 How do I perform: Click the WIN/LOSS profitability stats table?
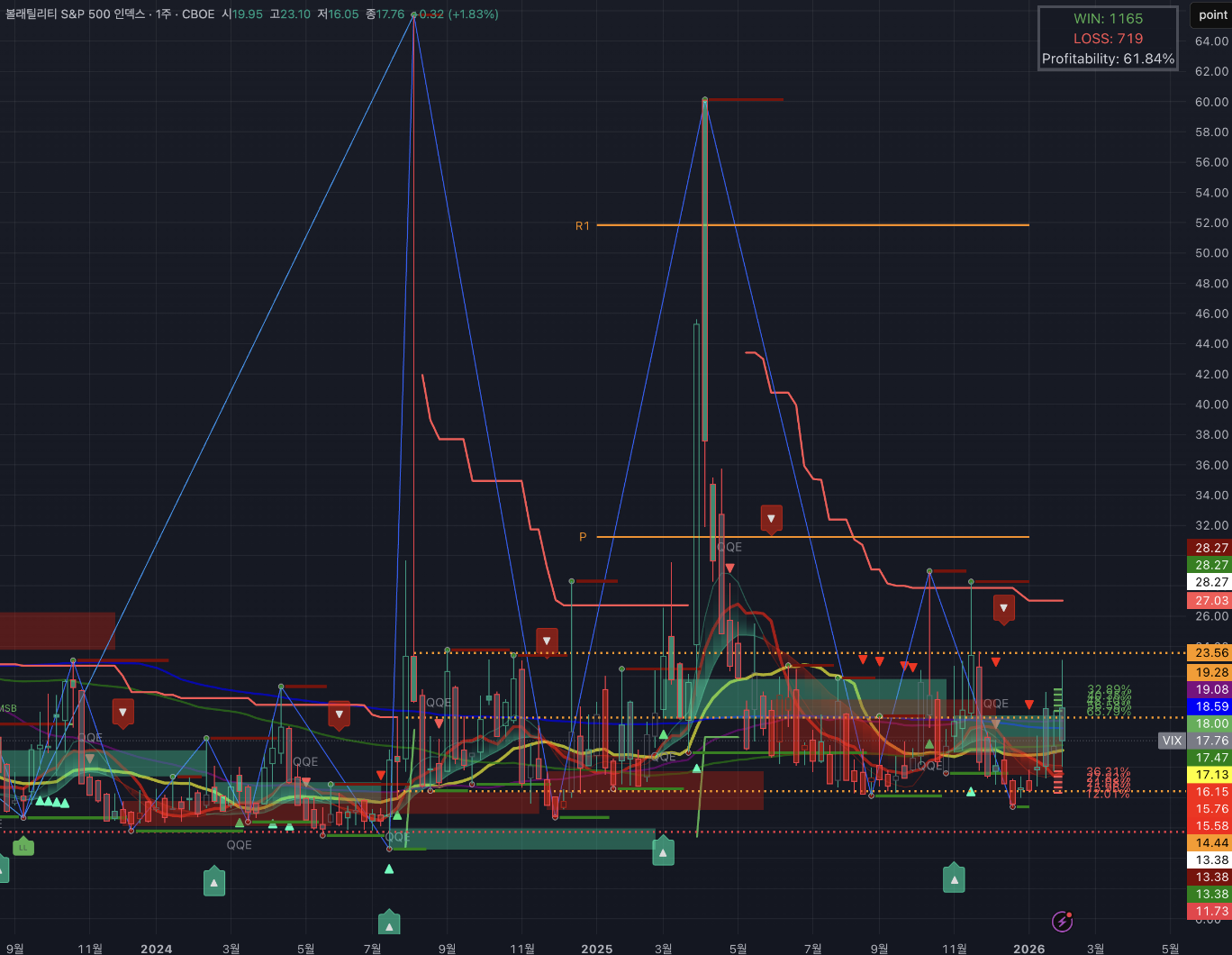point(1108,39)
